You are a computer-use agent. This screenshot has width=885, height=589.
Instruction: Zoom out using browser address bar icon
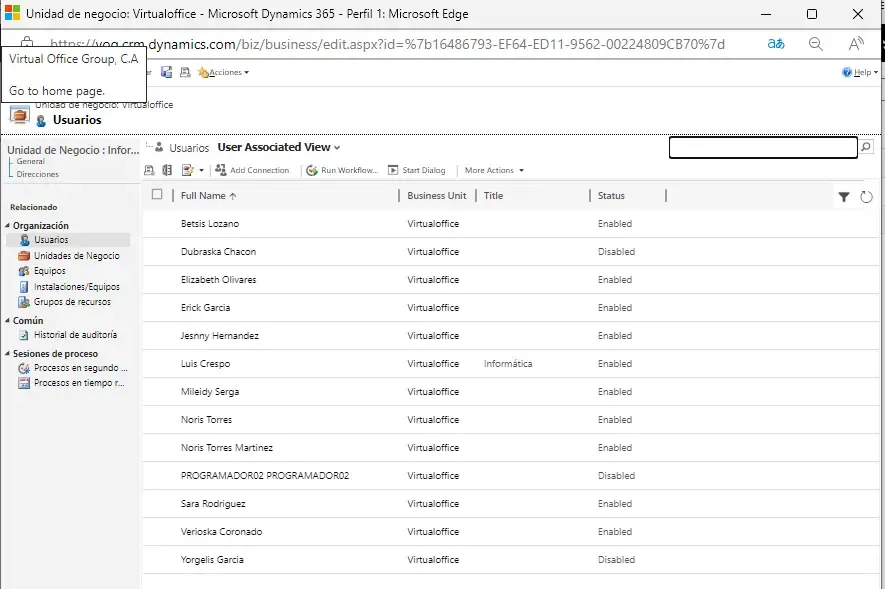point(816,44)
